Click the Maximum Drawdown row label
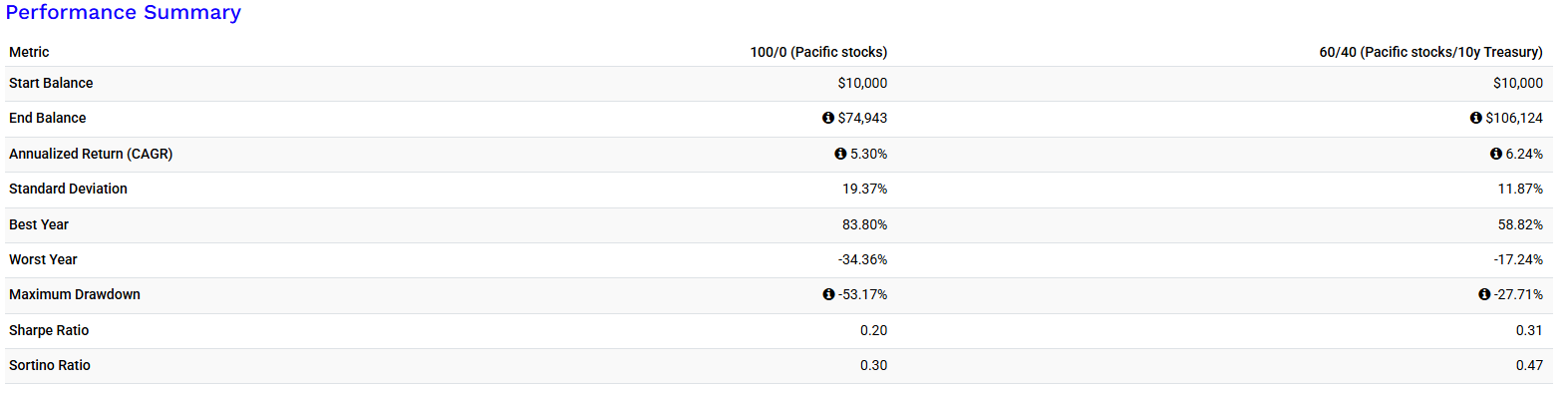This screenshot has width=1568, height=393. pos(75,294)
